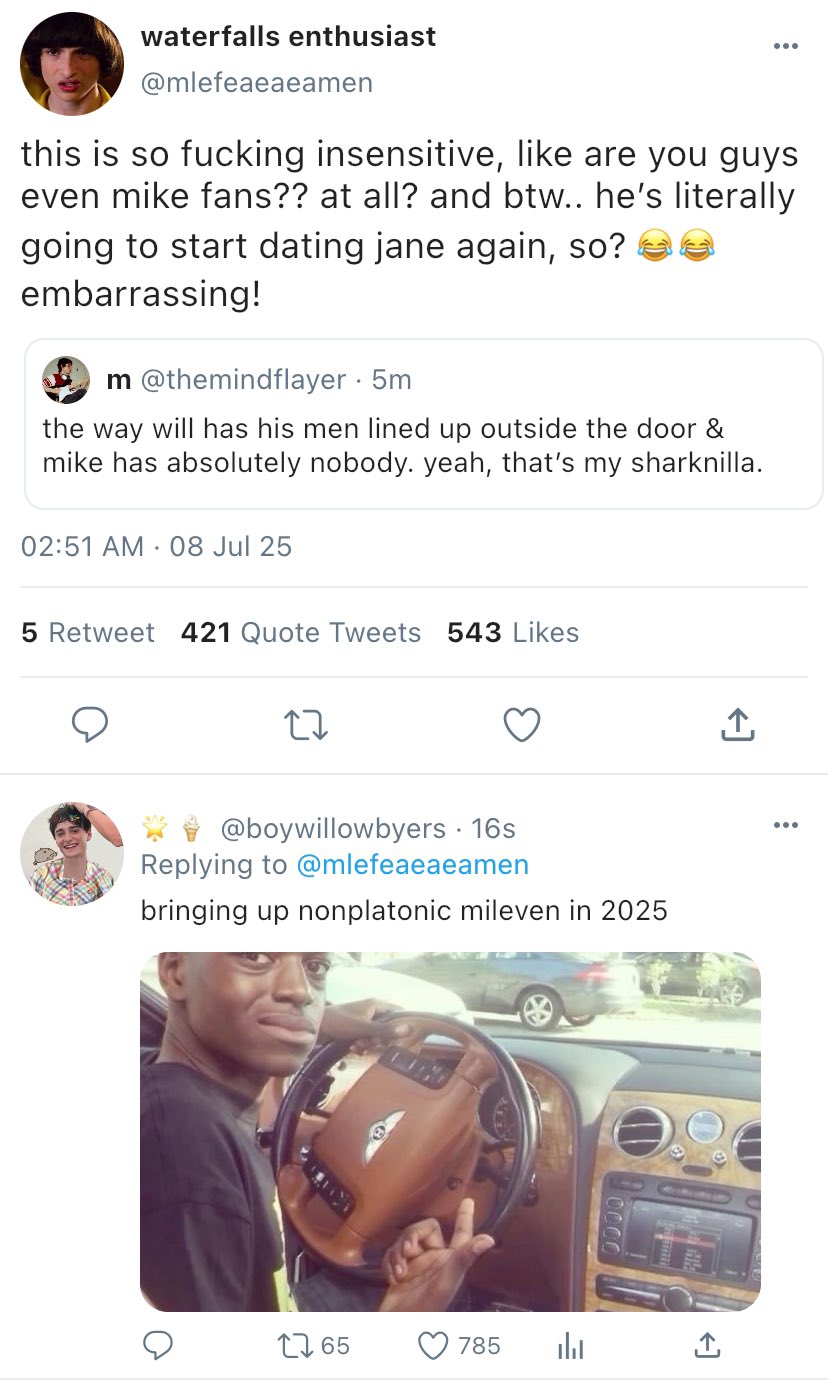View the 421 Quote Tweets
This screenshot has width=828, height=1386.
click(x=301, y=633)
